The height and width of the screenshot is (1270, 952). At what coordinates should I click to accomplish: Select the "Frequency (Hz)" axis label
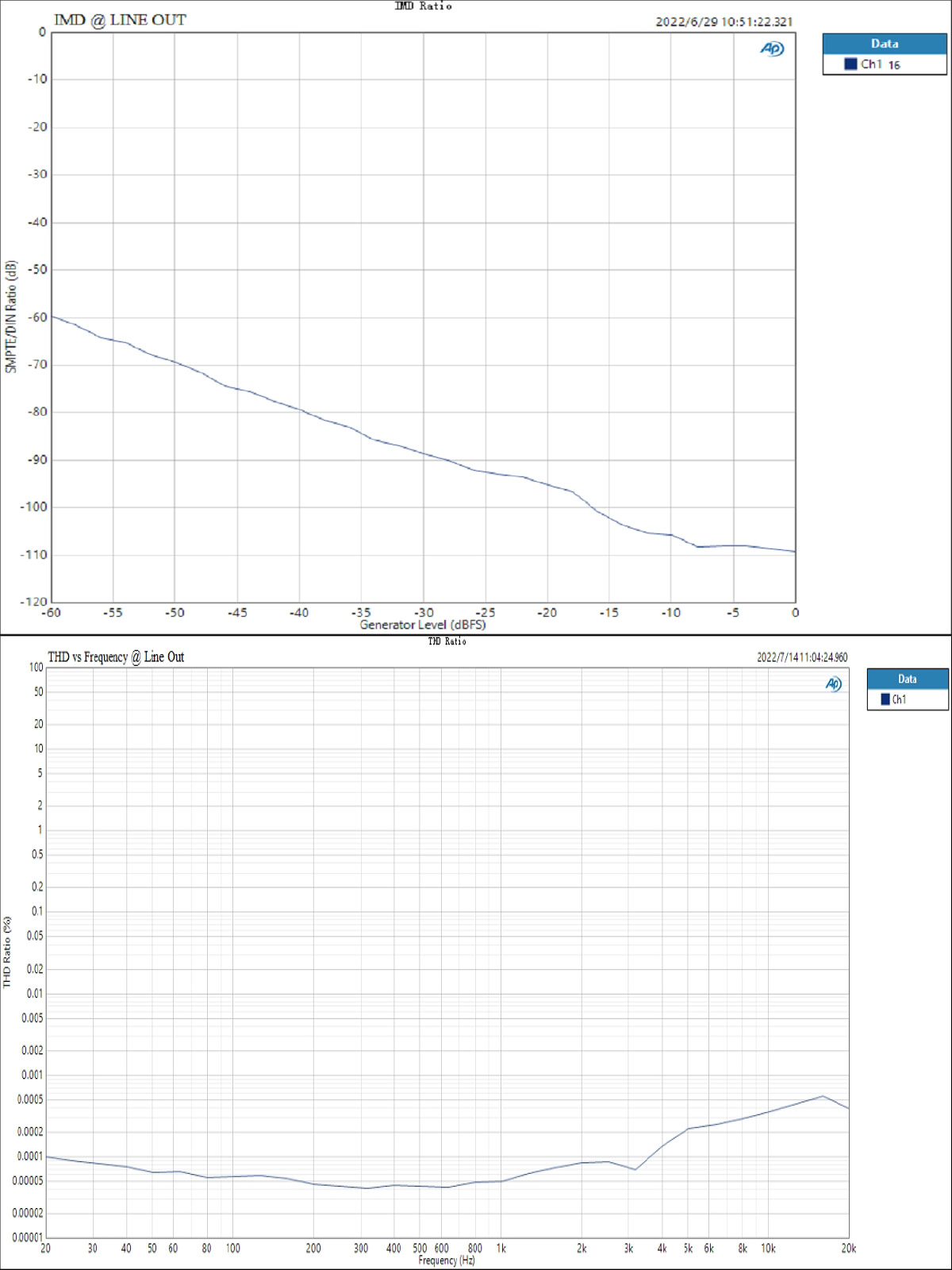point(446,1260)
